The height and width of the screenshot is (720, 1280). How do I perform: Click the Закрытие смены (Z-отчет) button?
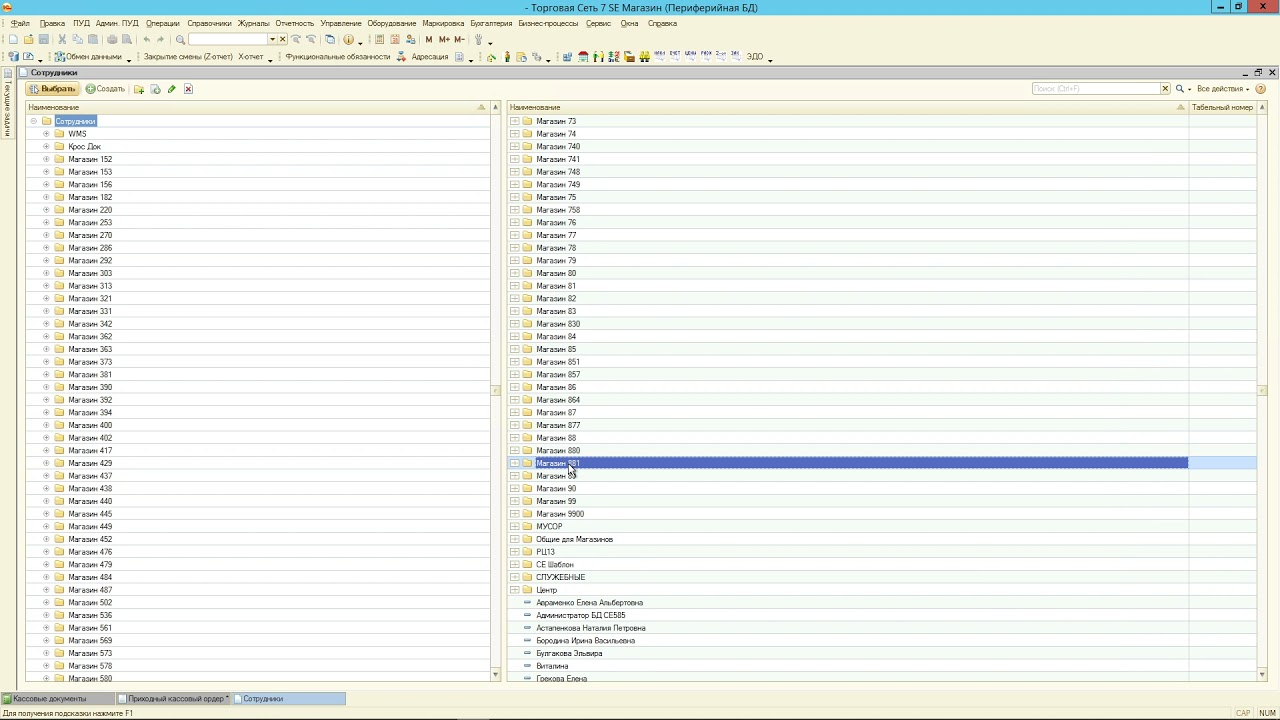tap(186, 57)
